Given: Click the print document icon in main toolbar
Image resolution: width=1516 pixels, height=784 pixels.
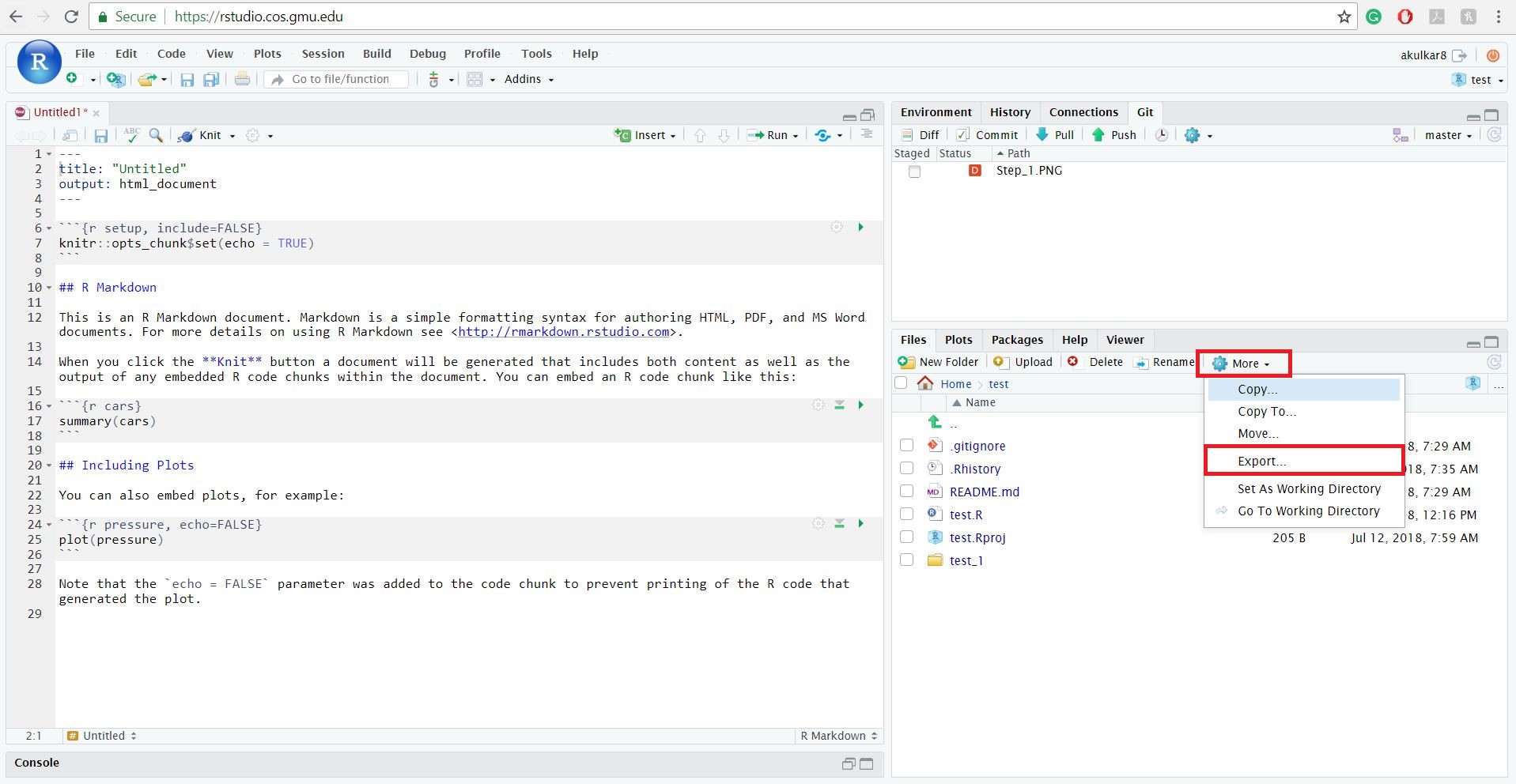Looking at the screenshot, I should 243,79.
